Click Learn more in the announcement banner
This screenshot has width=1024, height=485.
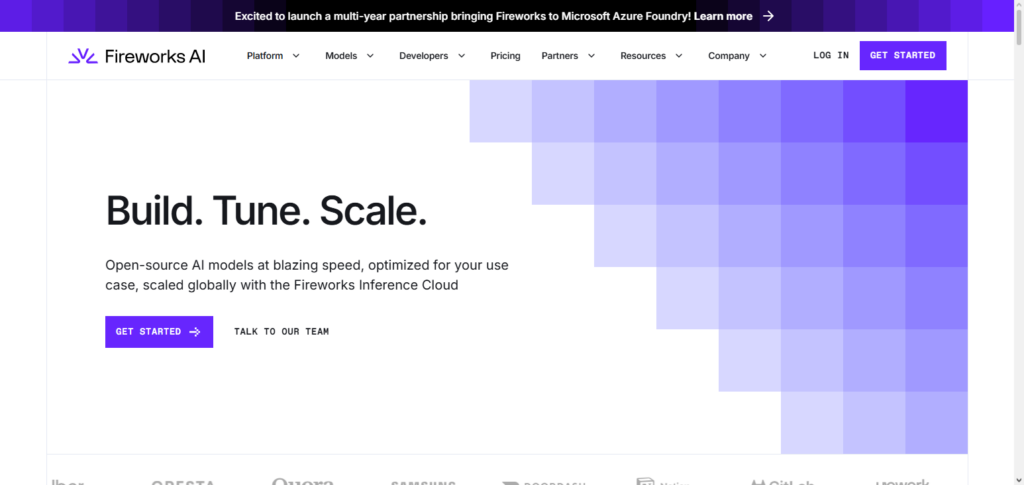[723, 16]
